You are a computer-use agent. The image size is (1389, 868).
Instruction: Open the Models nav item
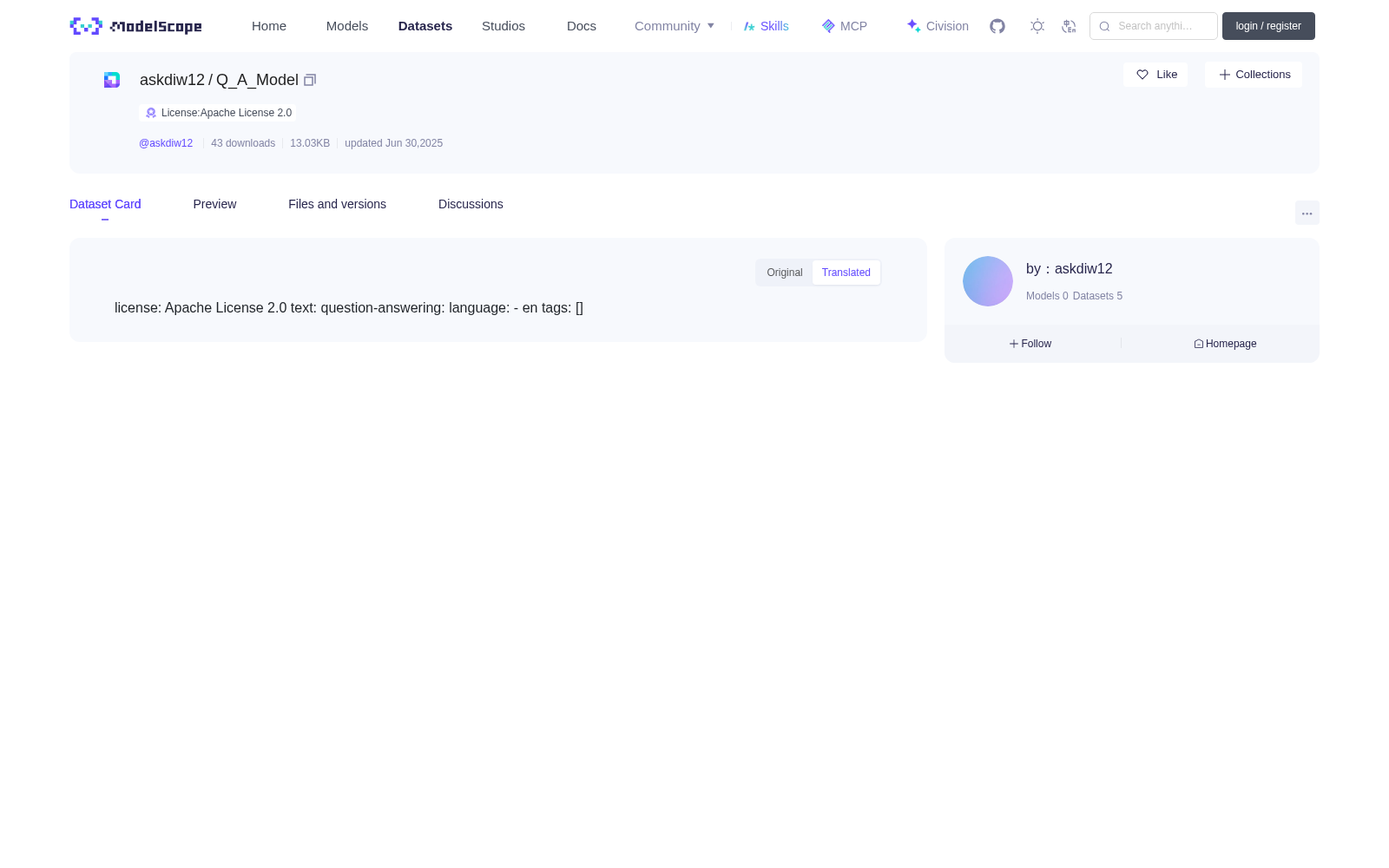tap(347, 26)
